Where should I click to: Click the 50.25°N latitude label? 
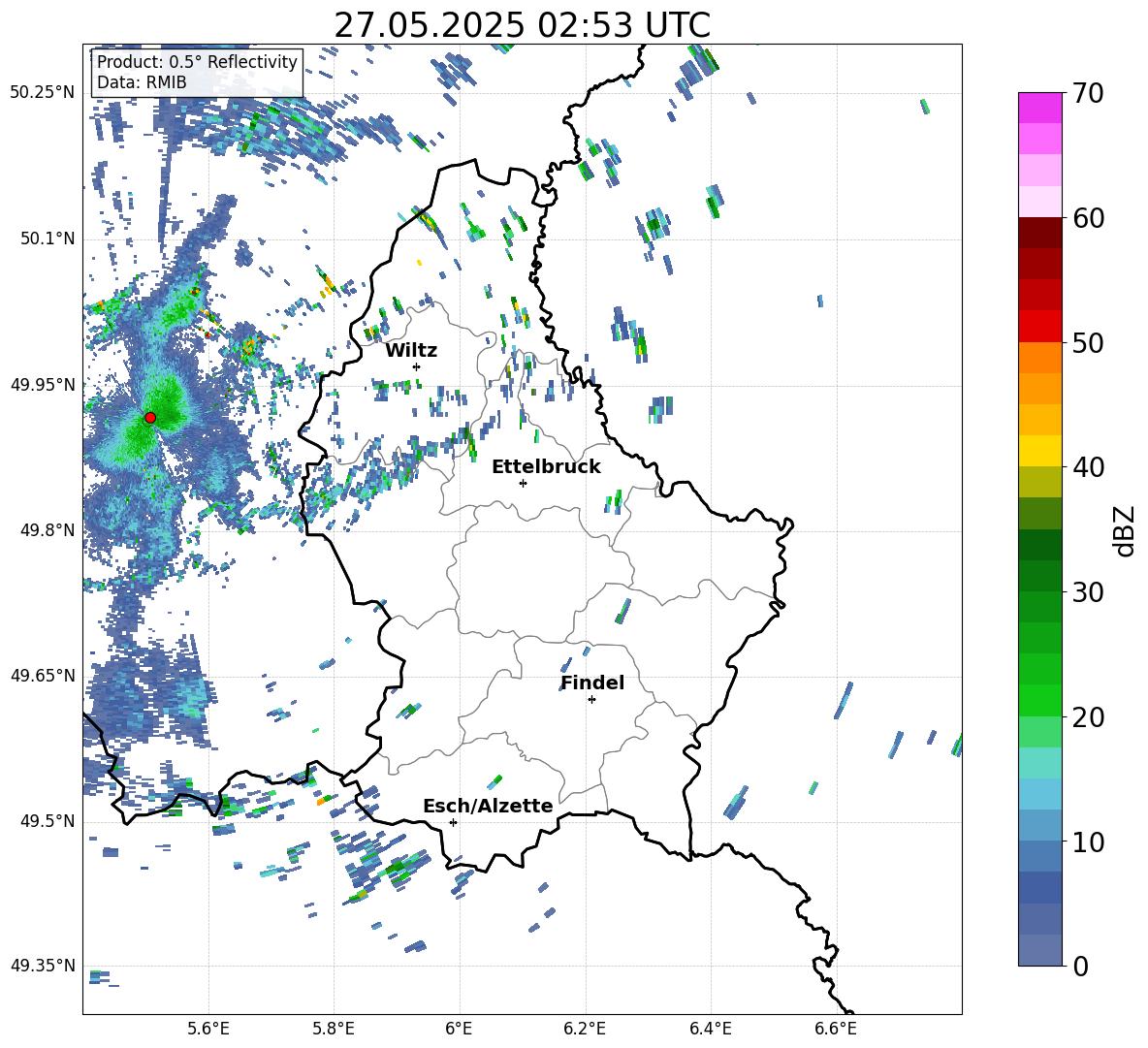point(43,93)
